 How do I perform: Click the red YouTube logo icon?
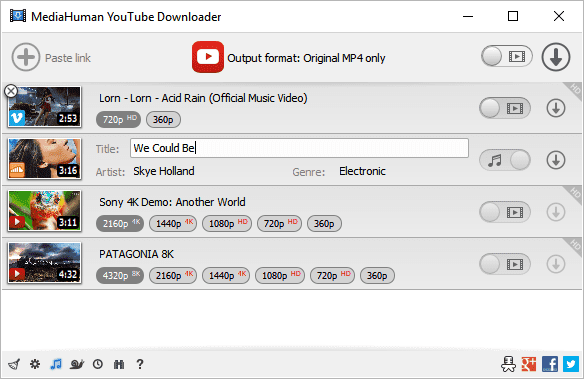(208, 57)
